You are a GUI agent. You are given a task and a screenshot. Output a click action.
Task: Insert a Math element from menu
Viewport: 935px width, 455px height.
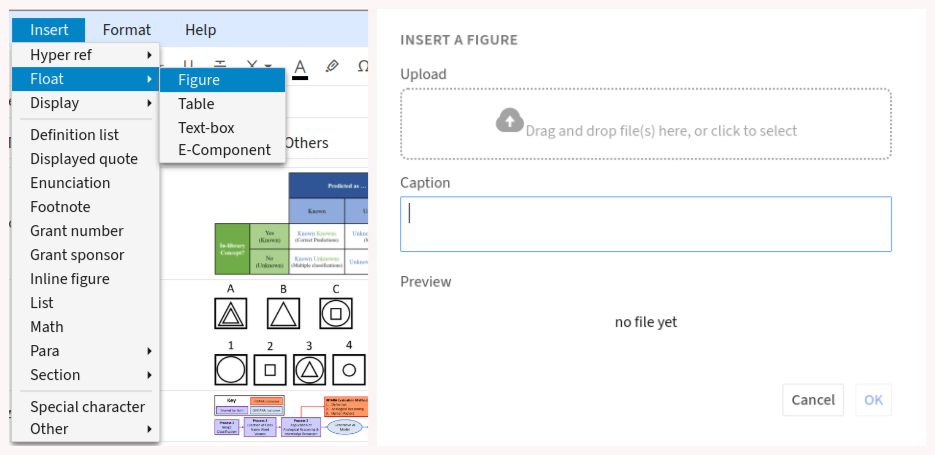pos(47,327)
